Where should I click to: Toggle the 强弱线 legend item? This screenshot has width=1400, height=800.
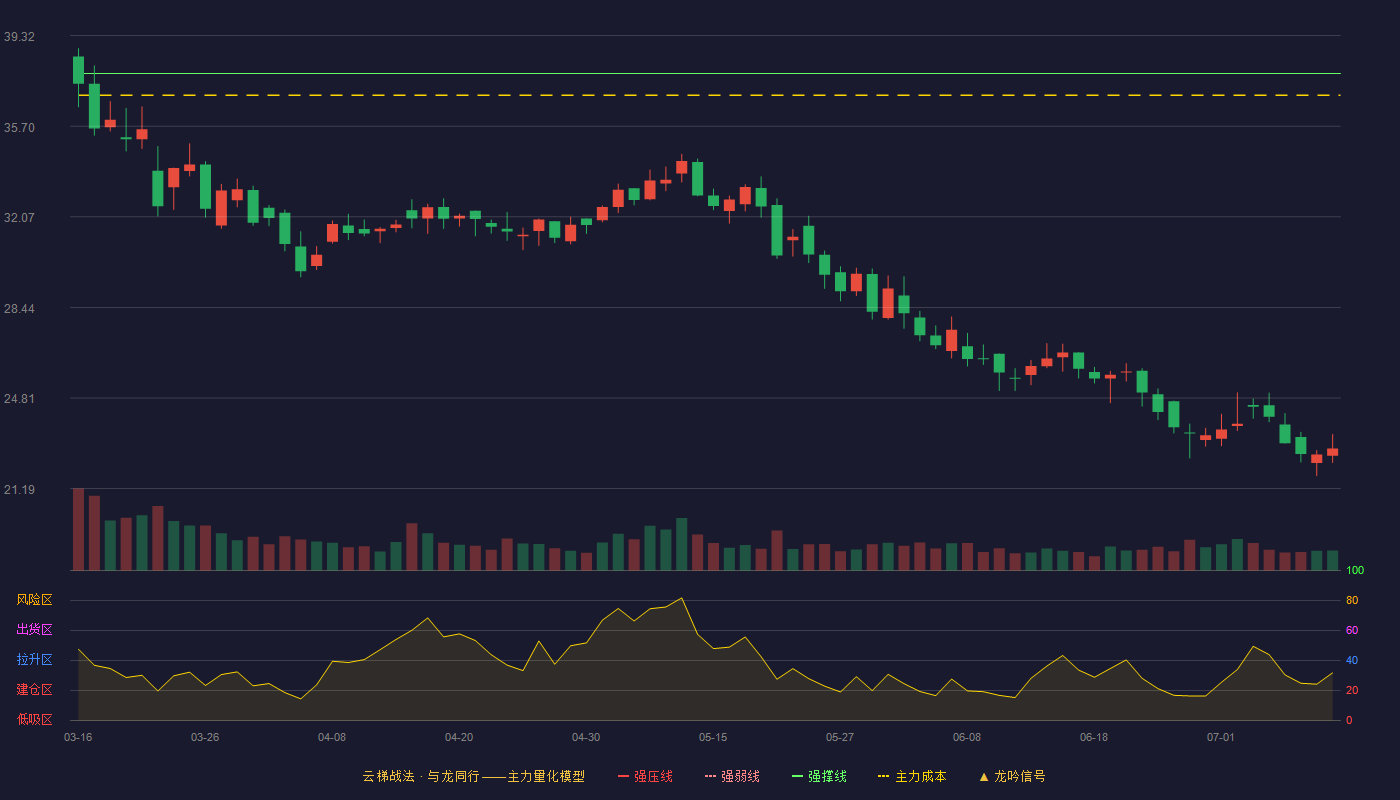click(732, 776)
